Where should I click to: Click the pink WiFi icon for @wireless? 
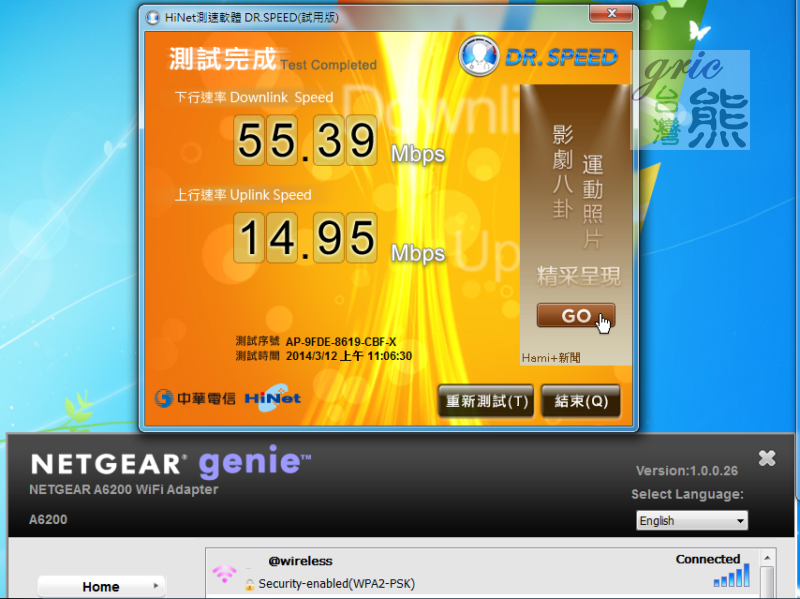(224, 573)
